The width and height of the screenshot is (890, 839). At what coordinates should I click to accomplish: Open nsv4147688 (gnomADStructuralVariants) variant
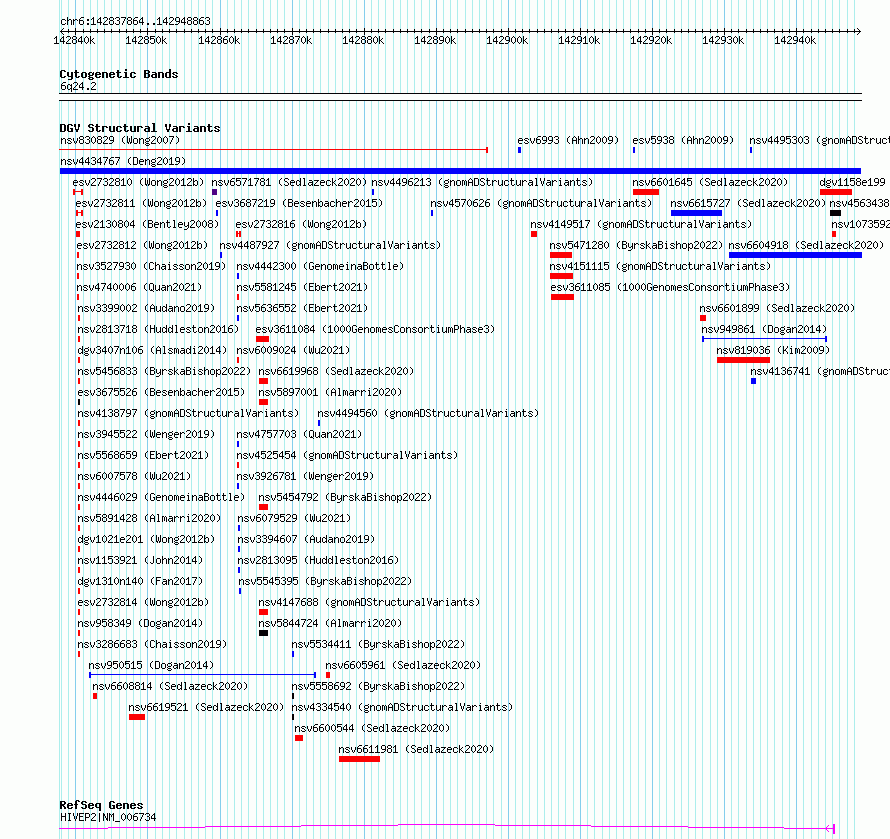pyautogui.click(x=369, y=602)
